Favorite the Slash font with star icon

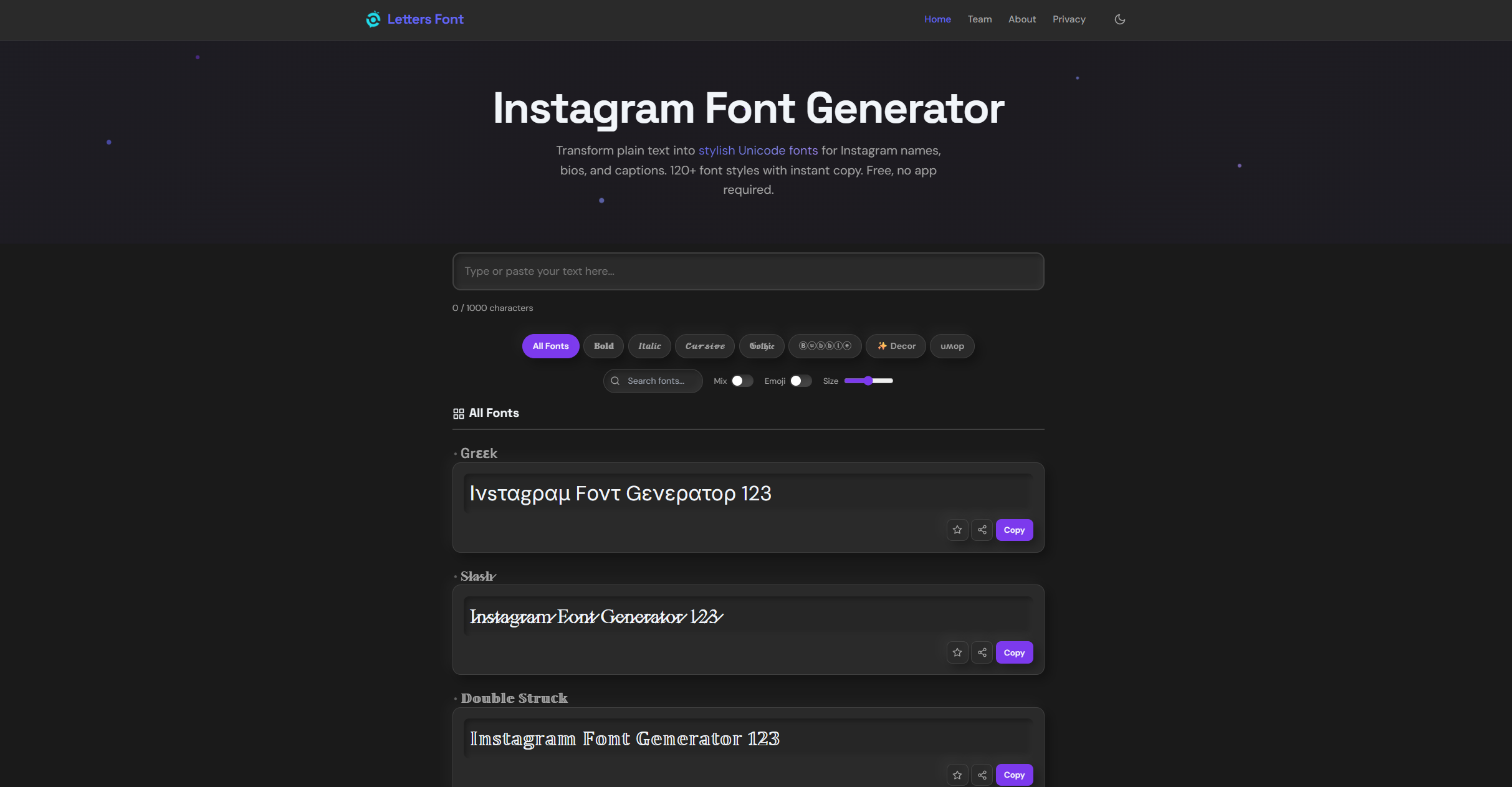click(x=957, y=652)
